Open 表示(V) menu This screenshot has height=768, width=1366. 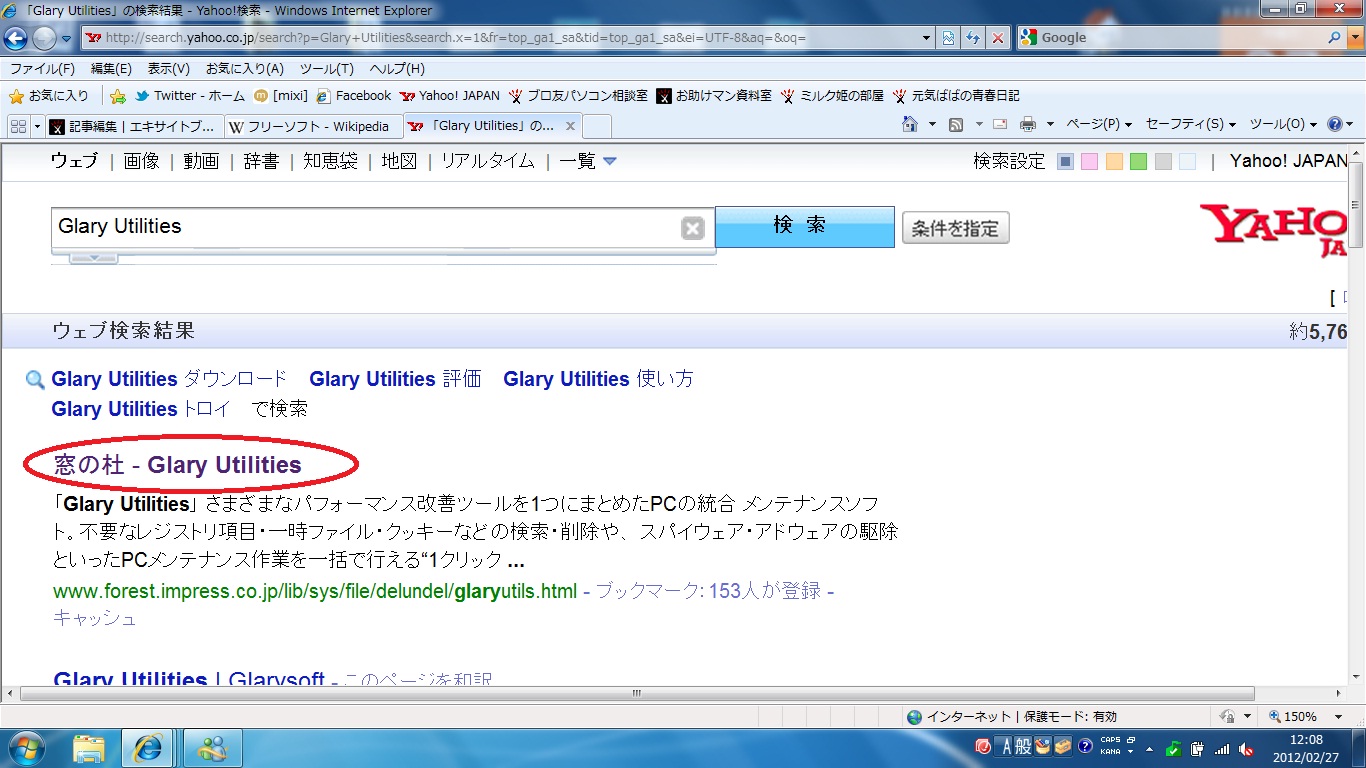click(x=169, y=69)
